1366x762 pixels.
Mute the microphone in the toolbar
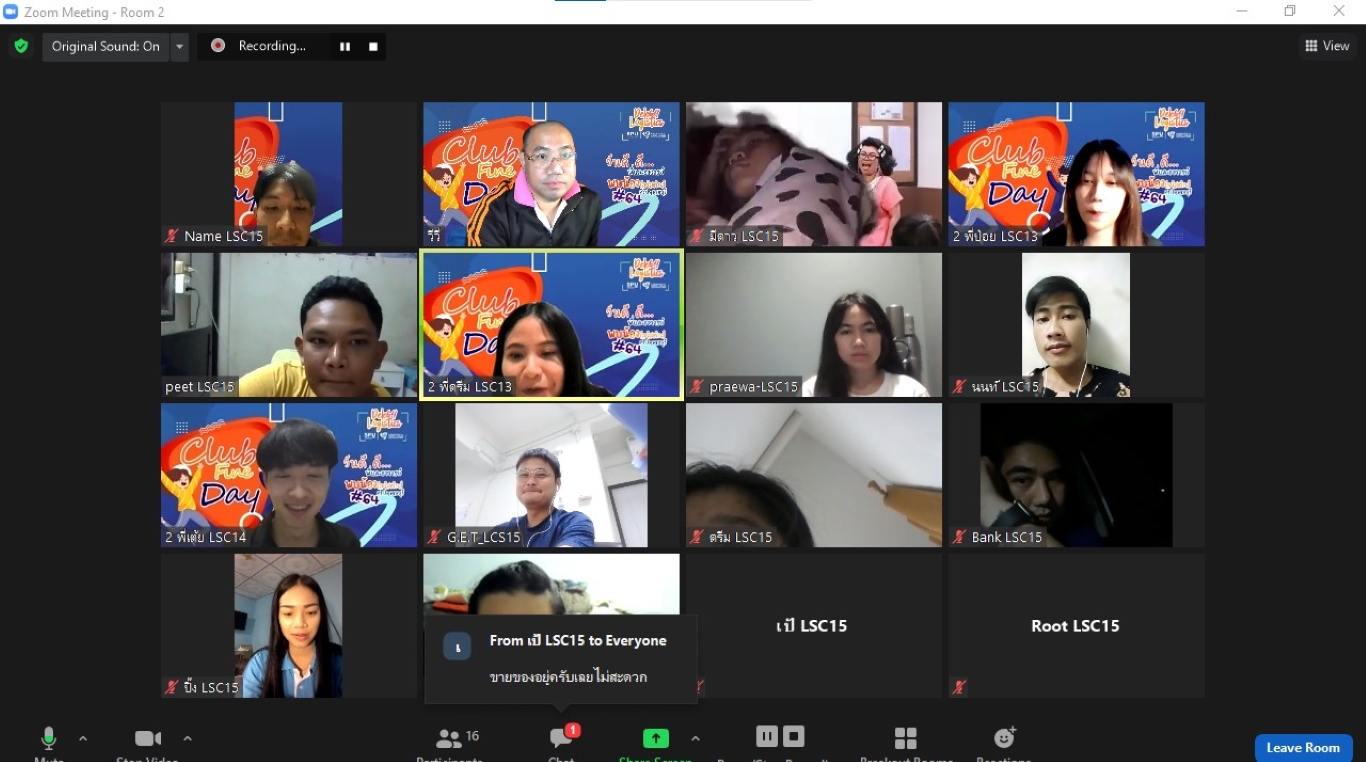pyautogui.click(x=48, y=740)
